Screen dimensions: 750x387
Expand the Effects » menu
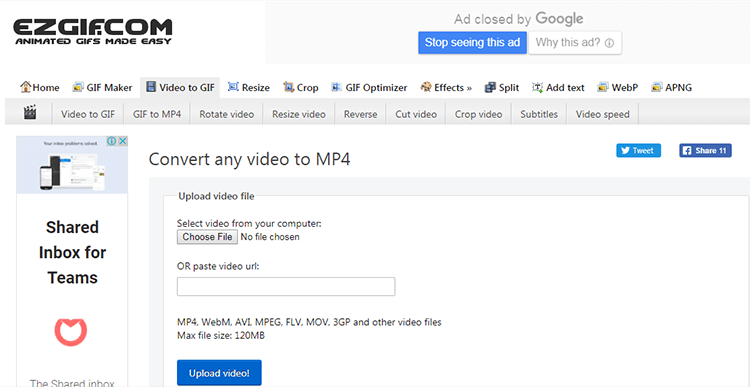[446, 88]
